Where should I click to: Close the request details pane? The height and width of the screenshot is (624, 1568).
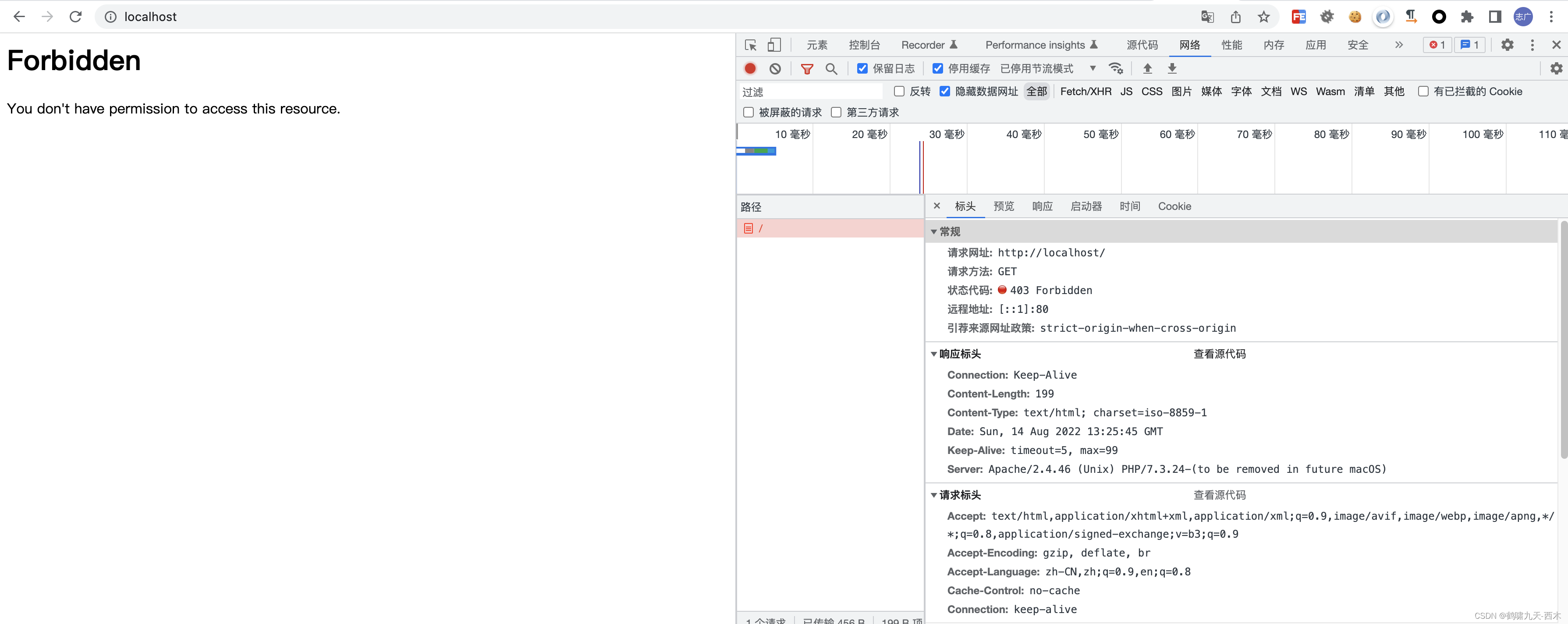(937, 206)
